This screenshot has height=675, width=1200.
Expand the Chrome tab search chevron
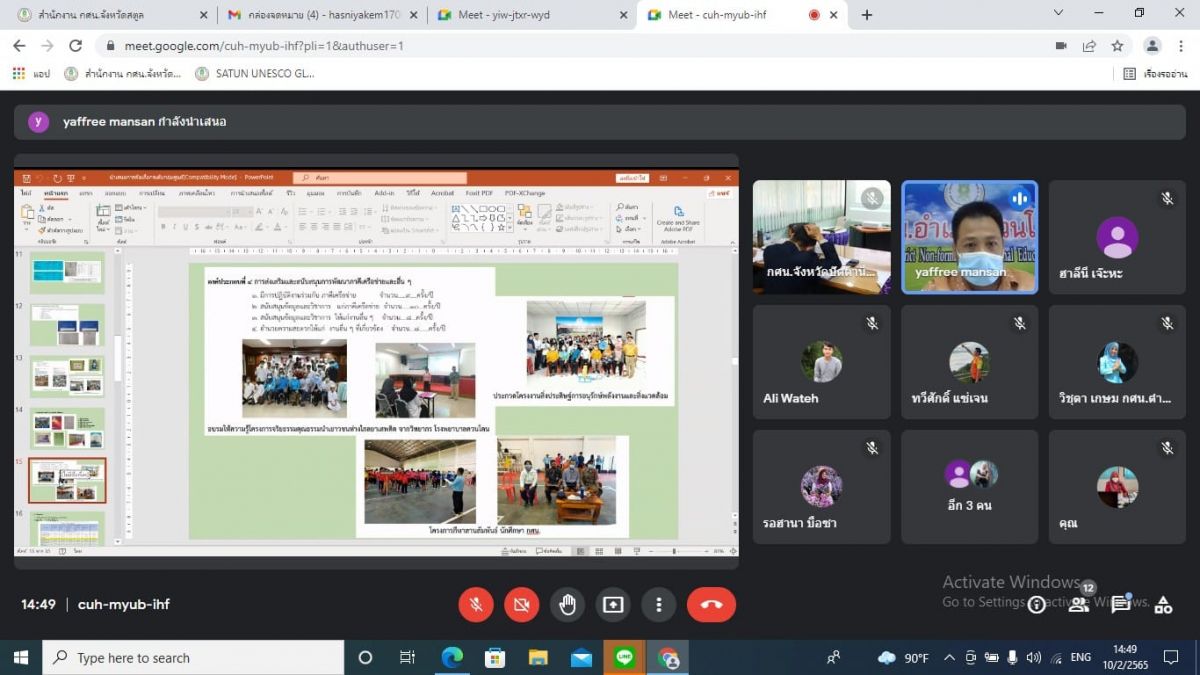click(1058, 14)
